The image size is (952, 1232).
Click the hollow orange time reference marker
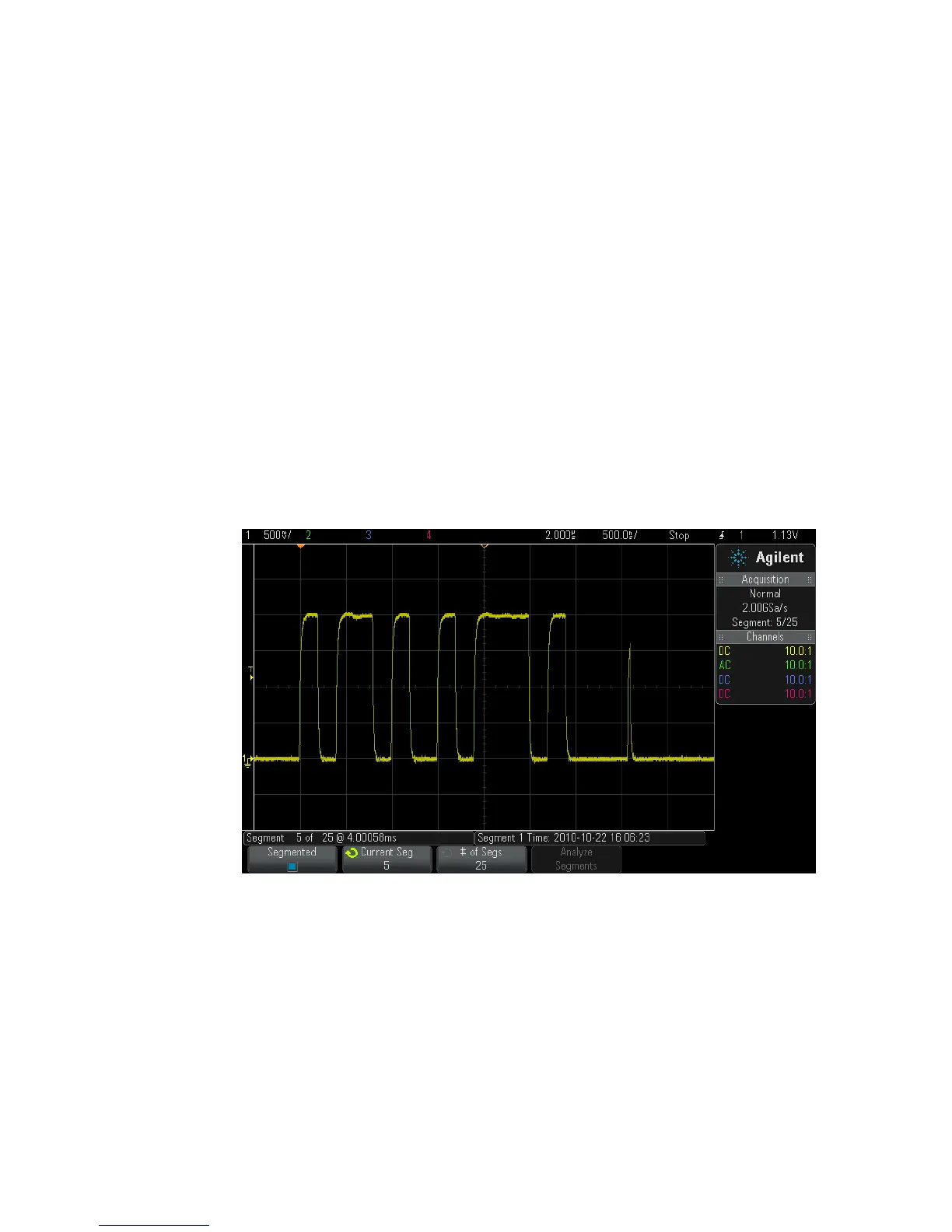pos(484,546)
